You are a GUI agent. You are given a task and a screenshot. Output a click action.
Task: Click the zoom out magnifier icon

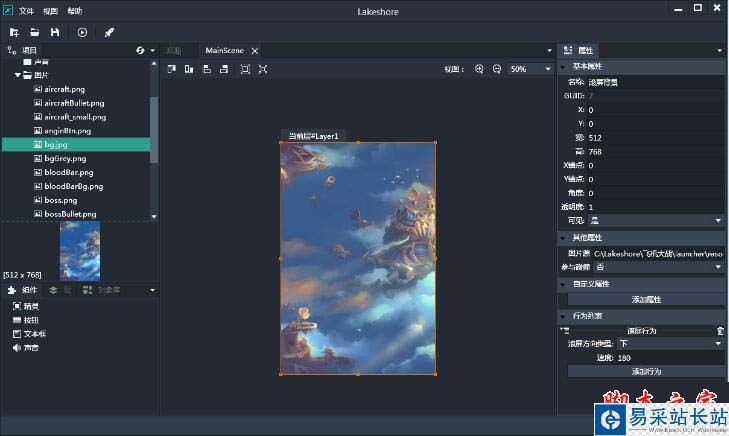496,69
